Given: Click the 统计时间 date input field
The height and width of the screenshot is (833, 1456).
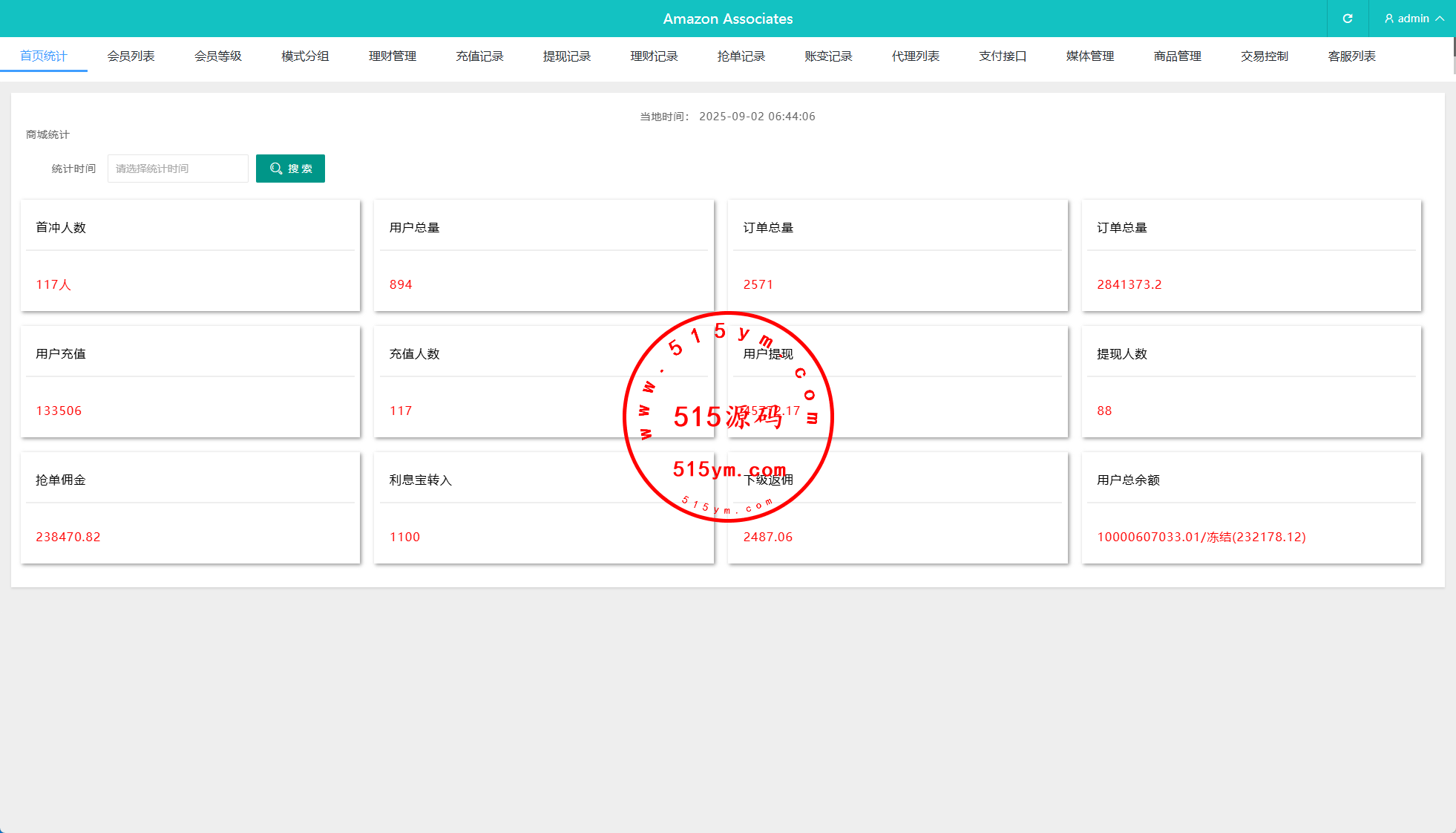Looking at the screenshot, I should (x=177, y=169).
